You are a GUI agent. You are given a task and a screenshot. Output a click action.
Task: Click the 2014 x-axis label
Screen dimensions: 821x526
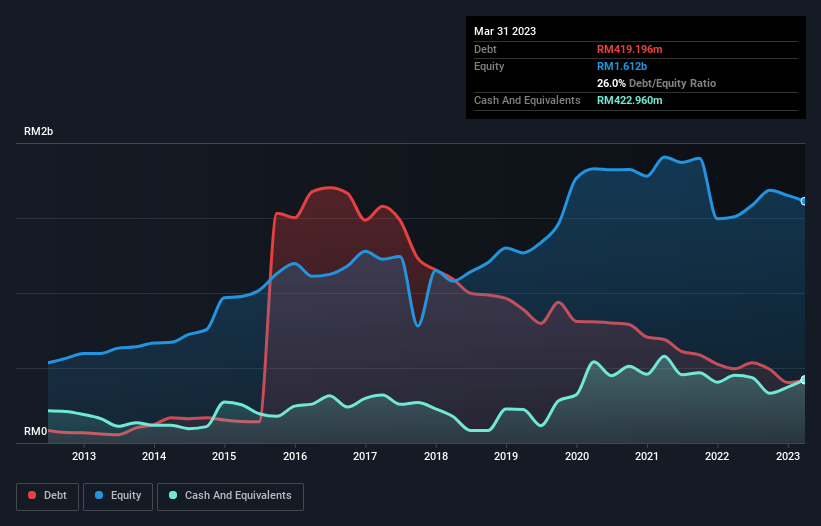pos(154,456)
